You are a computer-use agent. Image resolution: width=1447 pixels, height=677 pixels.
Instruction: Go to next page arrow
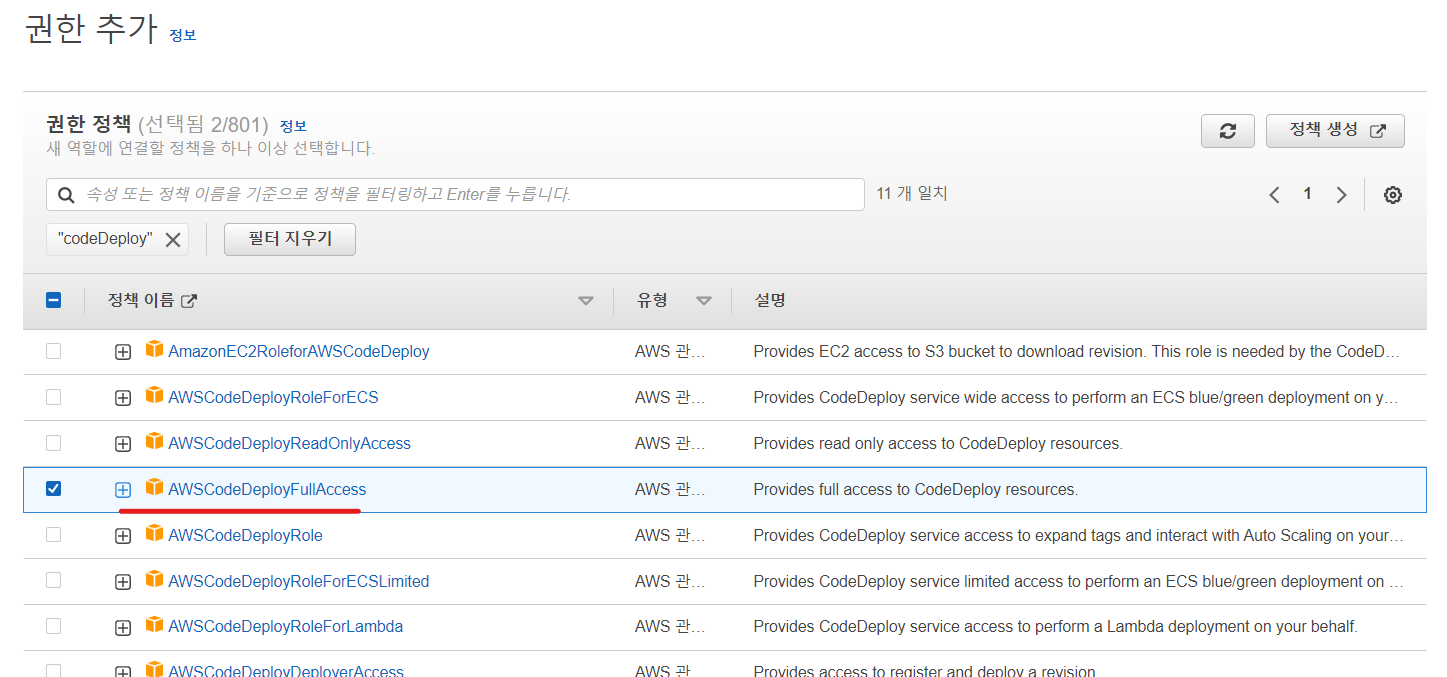tap(1341, 195)
